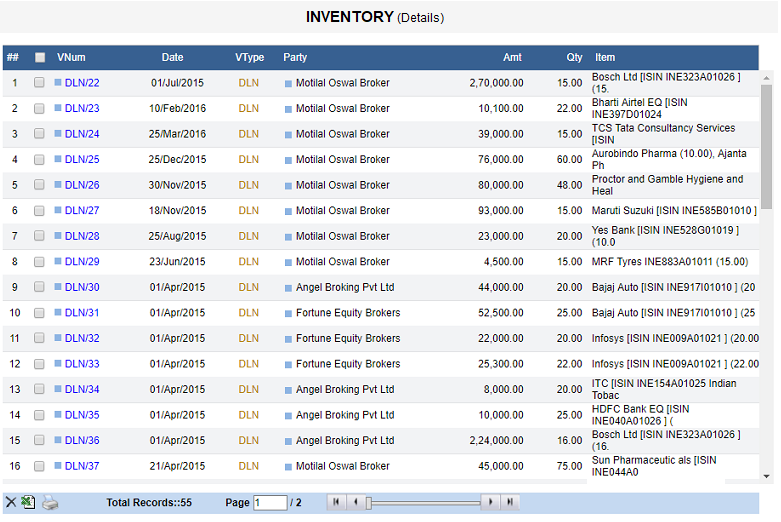Sort by Qty column header
Viewport: 781px width, 522px height.
click(x=574, y=57)
